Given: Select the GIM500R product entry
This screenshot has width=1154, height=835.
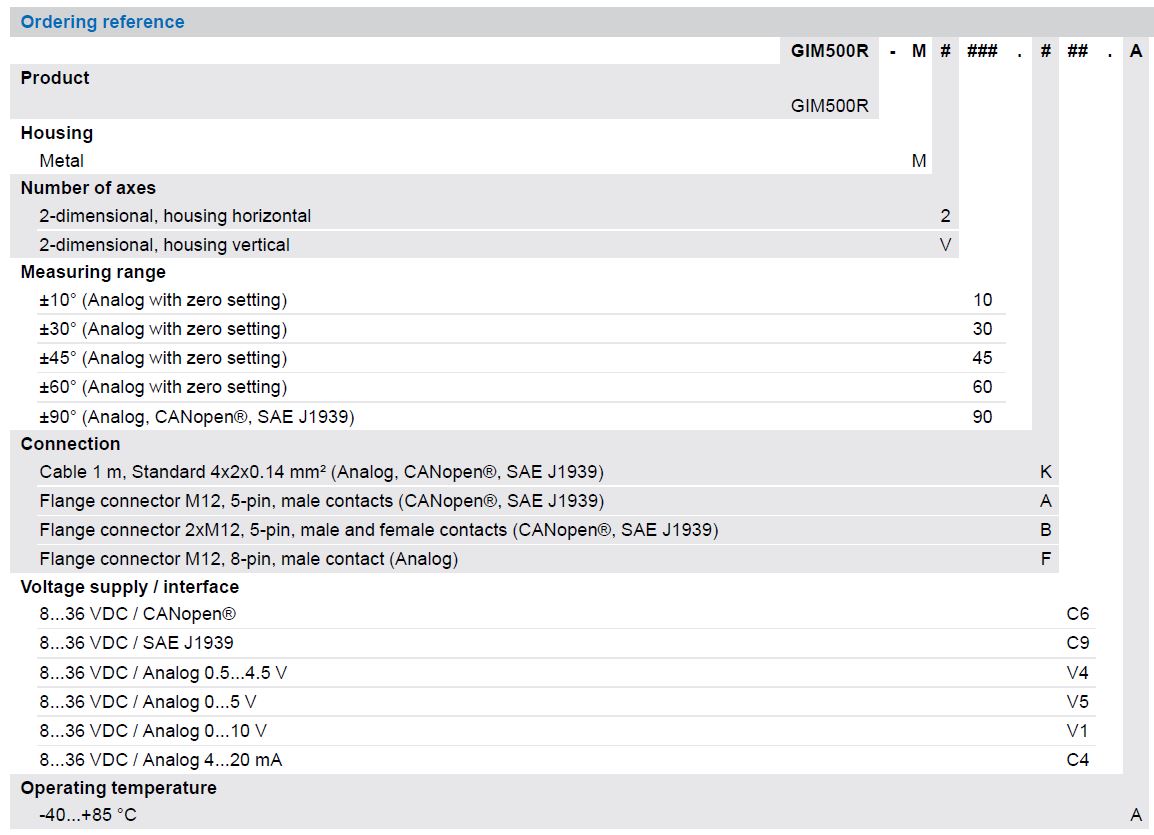Looking at the screenshot, I should [x=829, y=105].
